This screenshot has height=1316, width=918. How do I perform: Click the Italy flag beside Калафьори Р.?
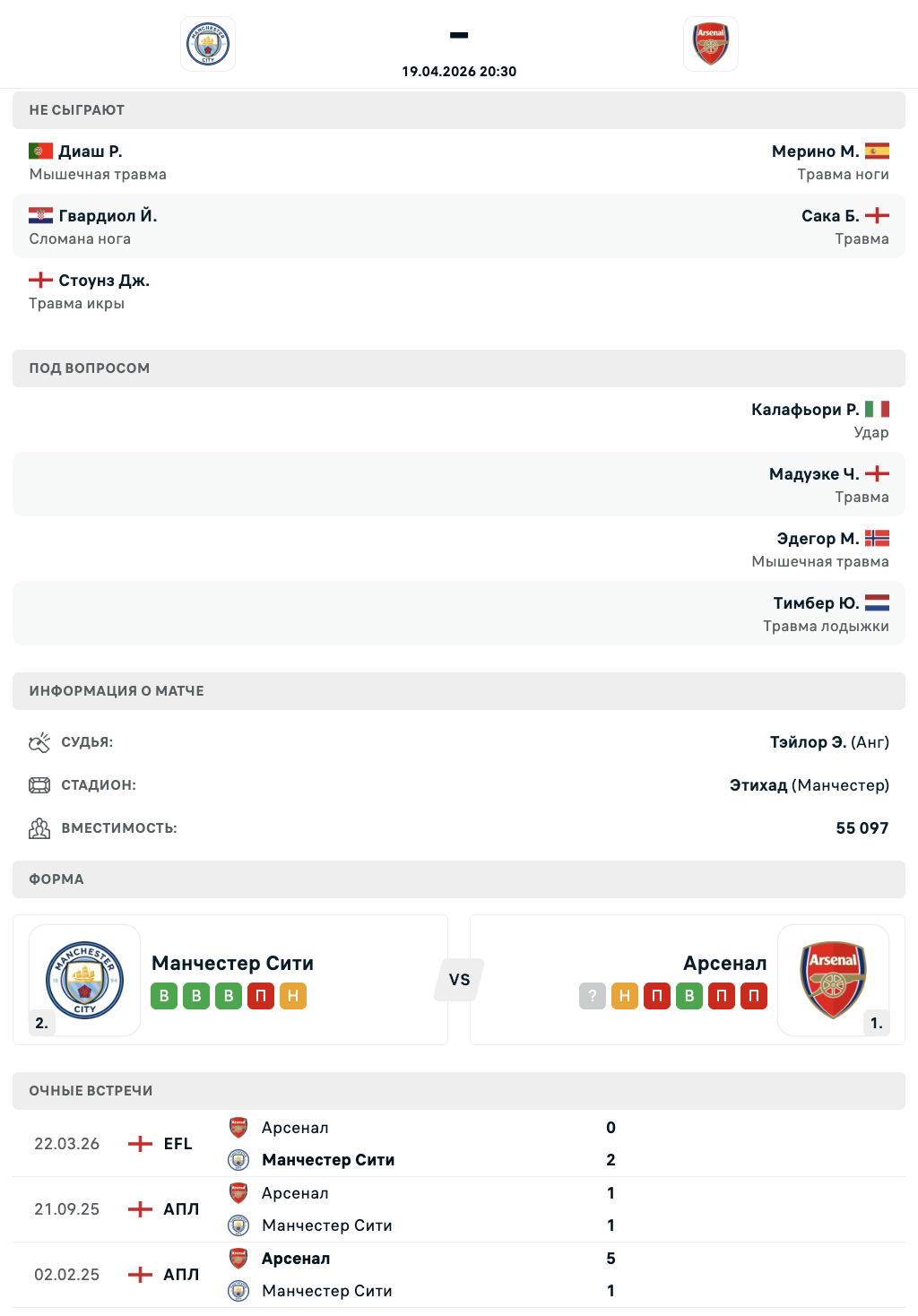877,410
